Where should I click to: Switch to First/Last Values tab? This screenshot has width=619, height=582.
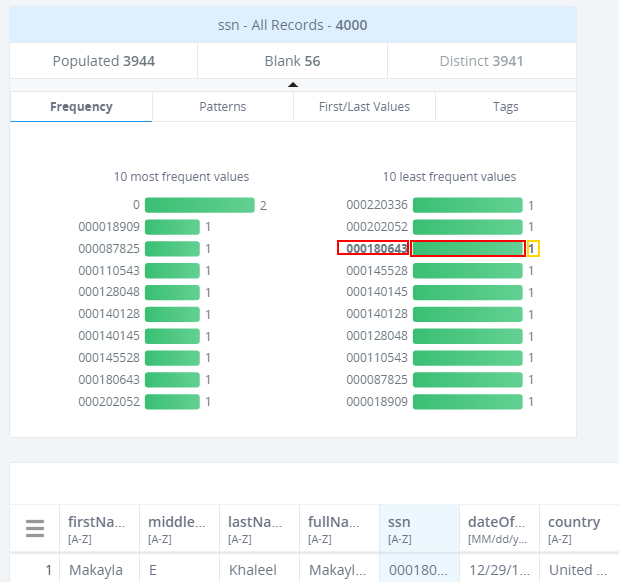(364, 107)
